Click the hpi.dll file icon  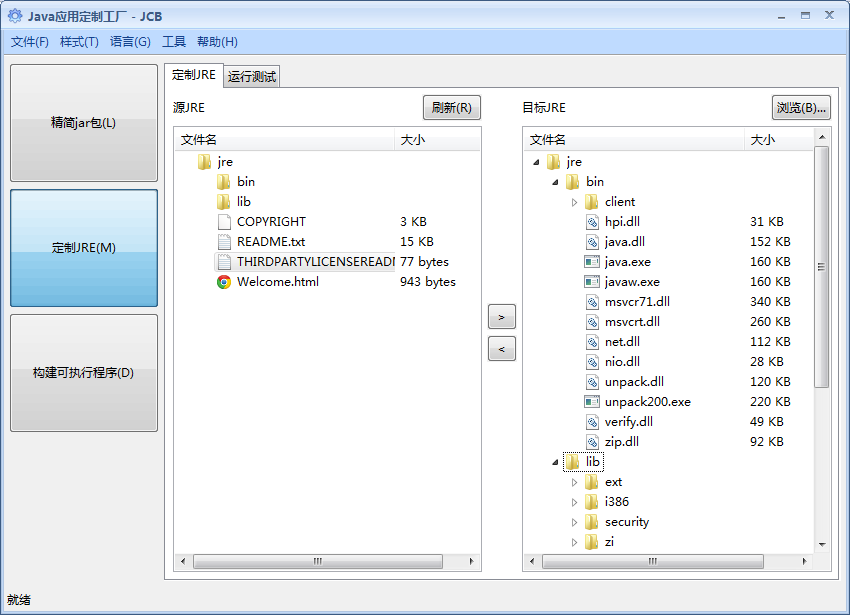(x=592, y=222)
